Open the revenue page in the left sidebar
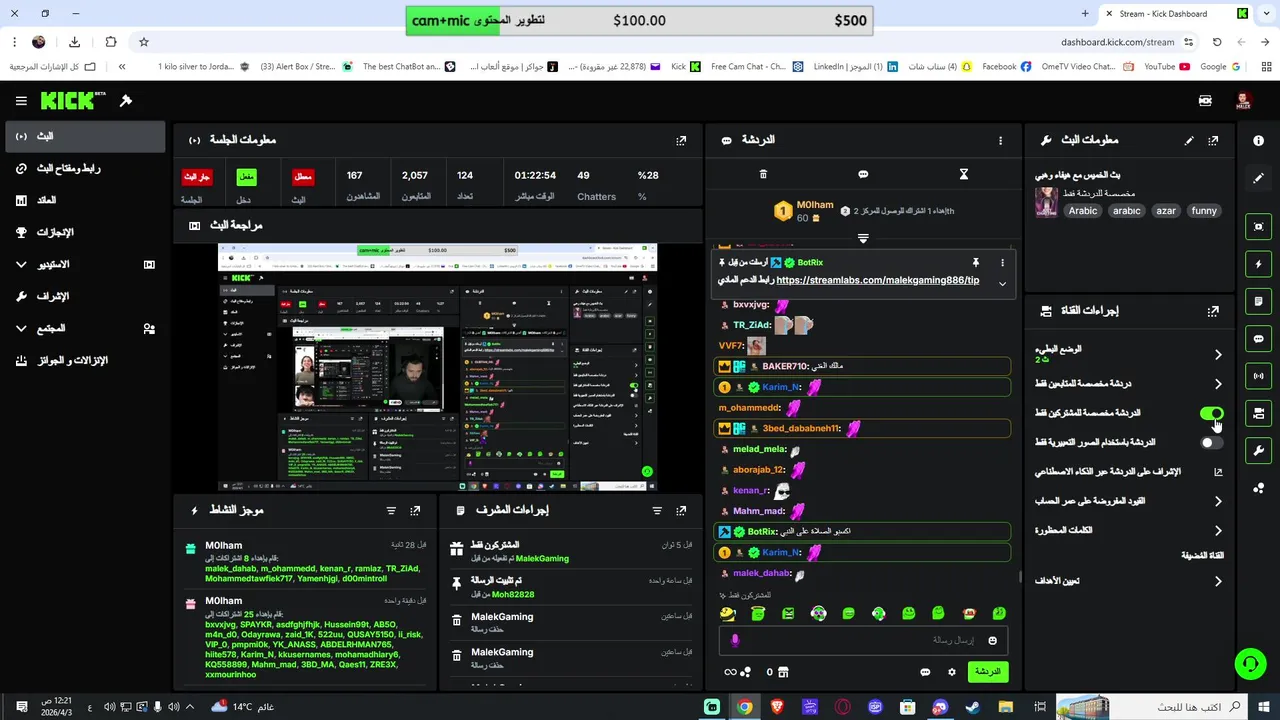Viewport: 1280px width, 720px height. 85,200
